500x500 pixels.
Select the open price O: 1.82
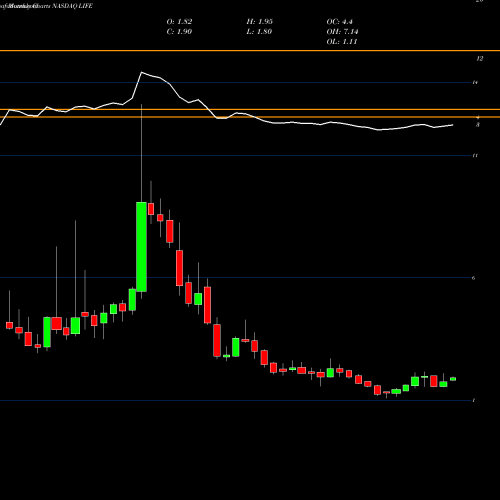[179, 22]
